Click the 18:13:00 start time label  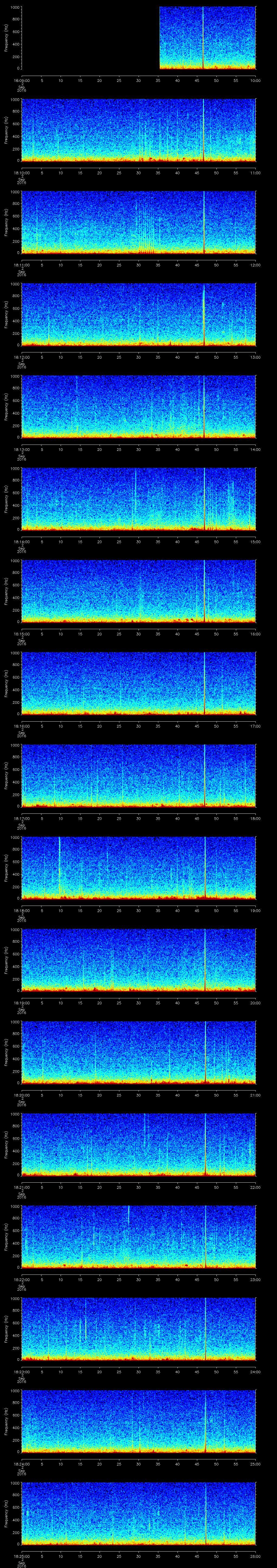point(21,449)
